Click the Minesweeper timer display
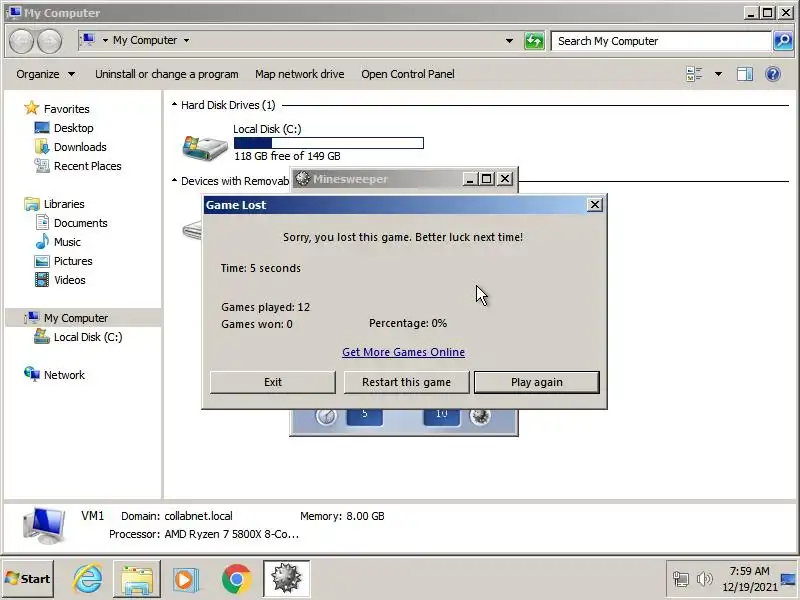 click(364, 416)
